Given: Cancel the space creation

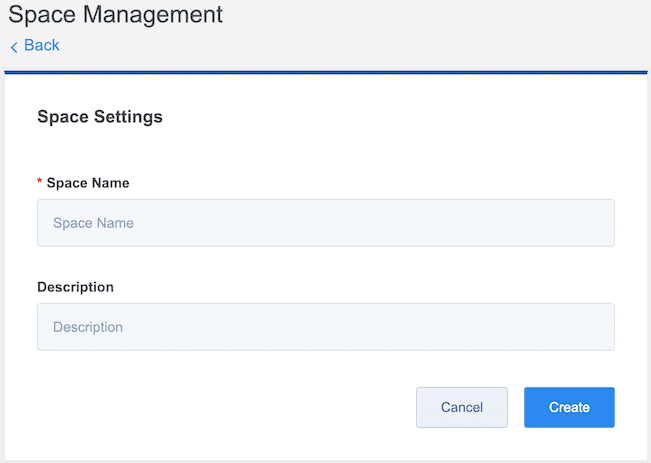Looking at the screenshot, I should point(462,407).
